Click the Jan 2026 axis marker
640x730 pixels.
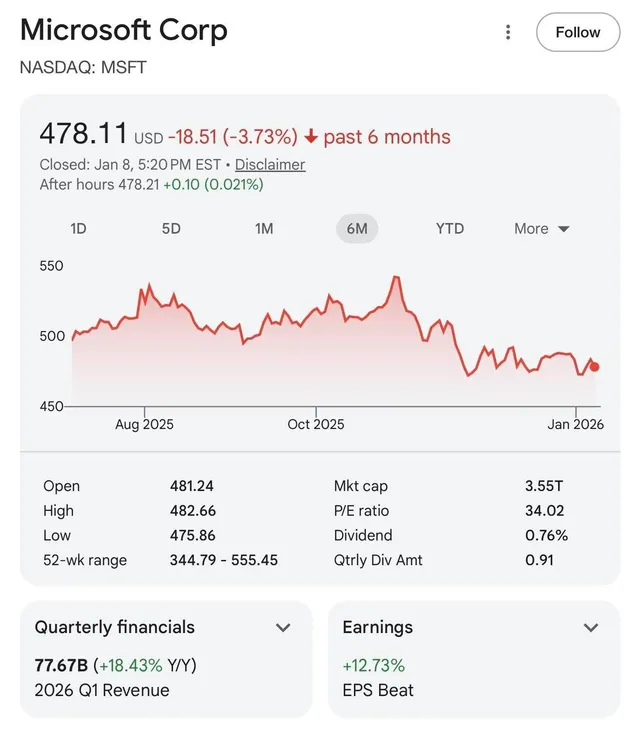575,424
